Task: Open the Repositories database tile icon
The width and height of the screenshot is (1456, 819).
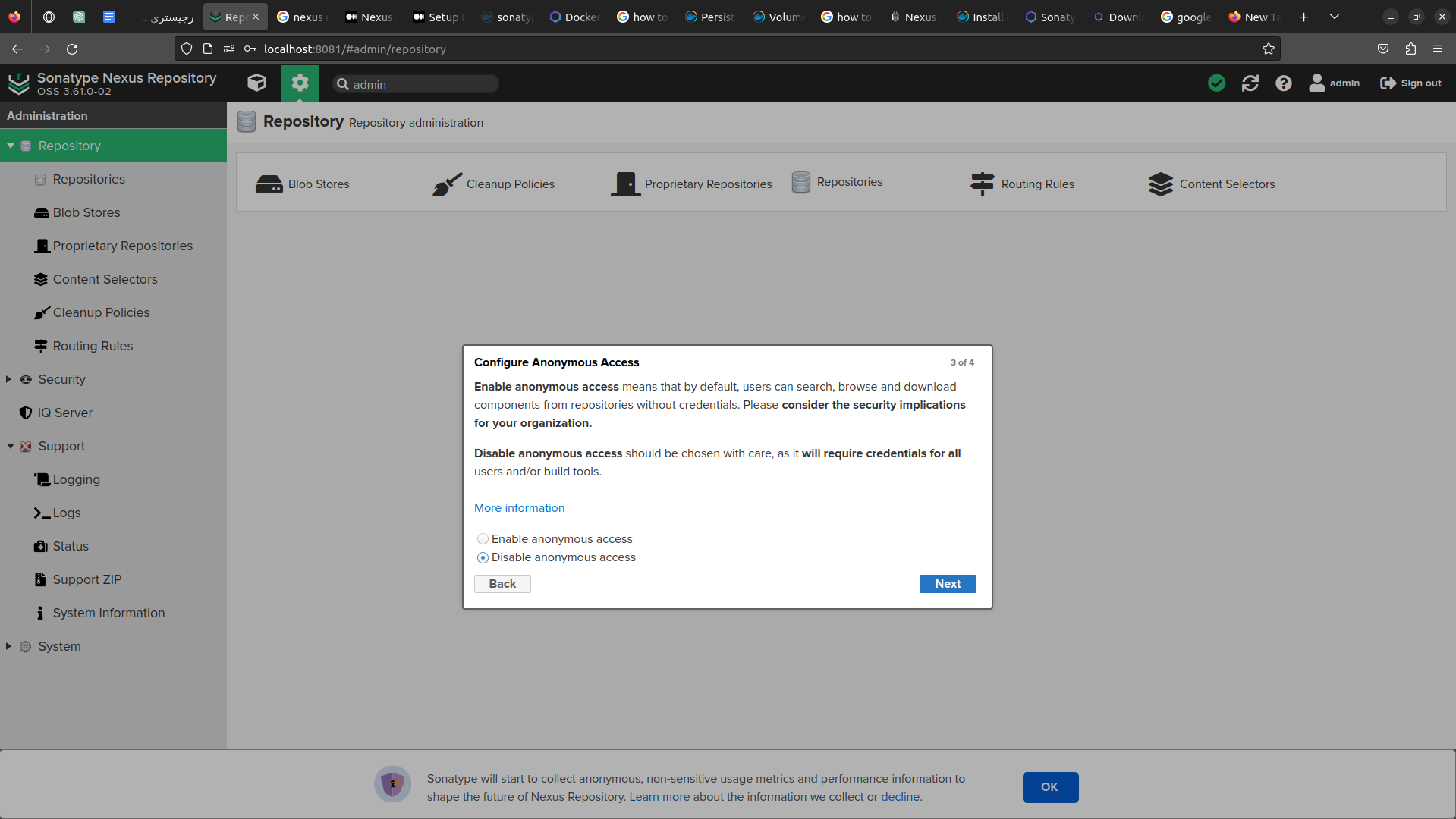Action: point(801,182)
